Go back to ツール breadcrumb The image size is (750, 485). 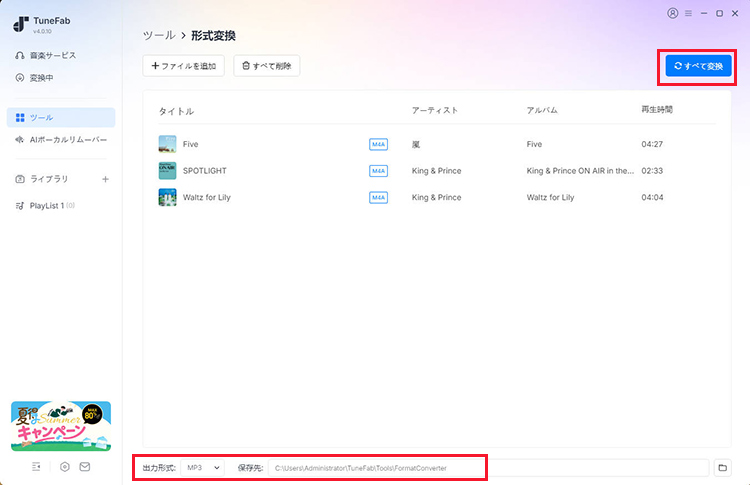pyautogui.click(x=159, y=35)
